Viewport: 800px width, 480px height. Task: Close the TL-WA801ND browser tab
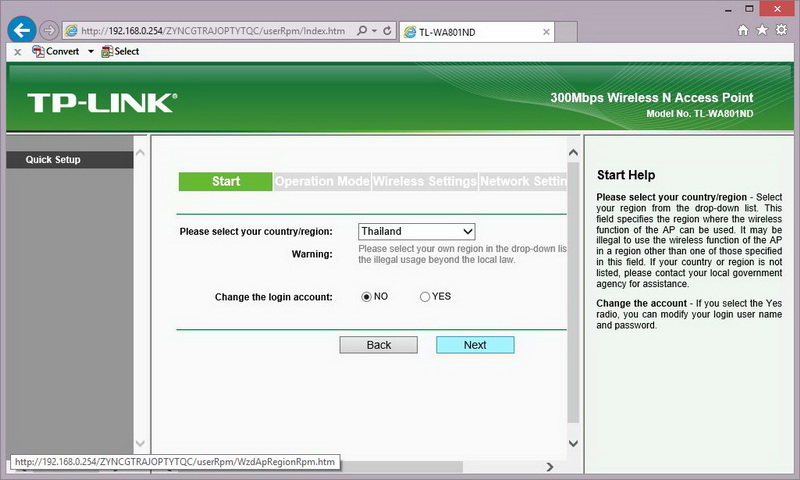(546, 32)
